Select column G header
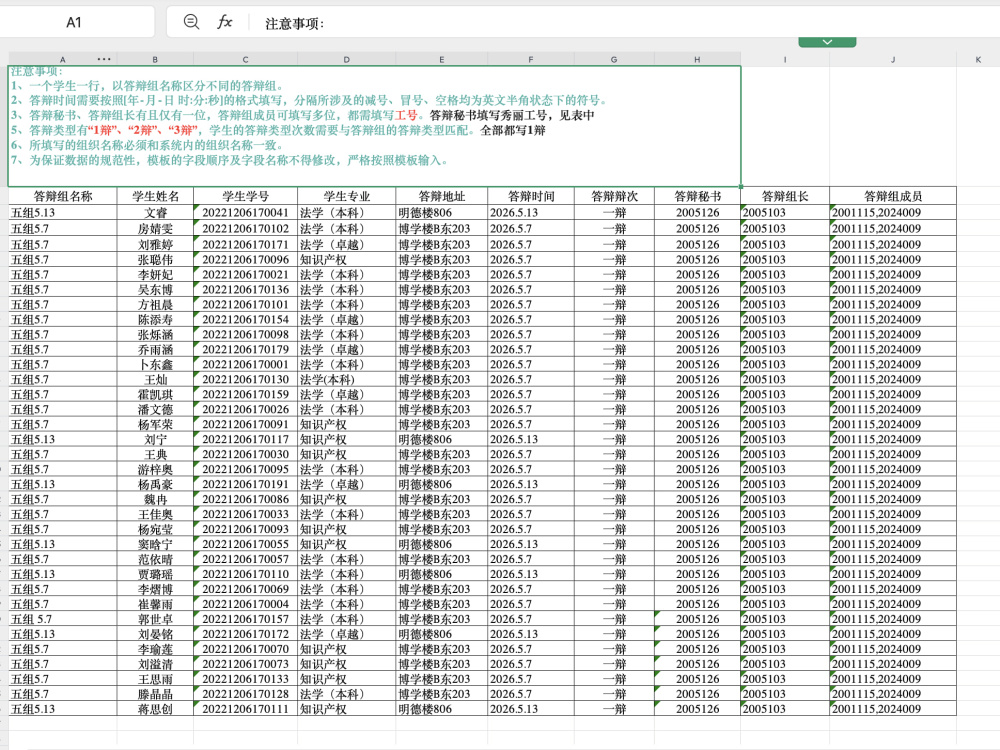 click(614, 59)
